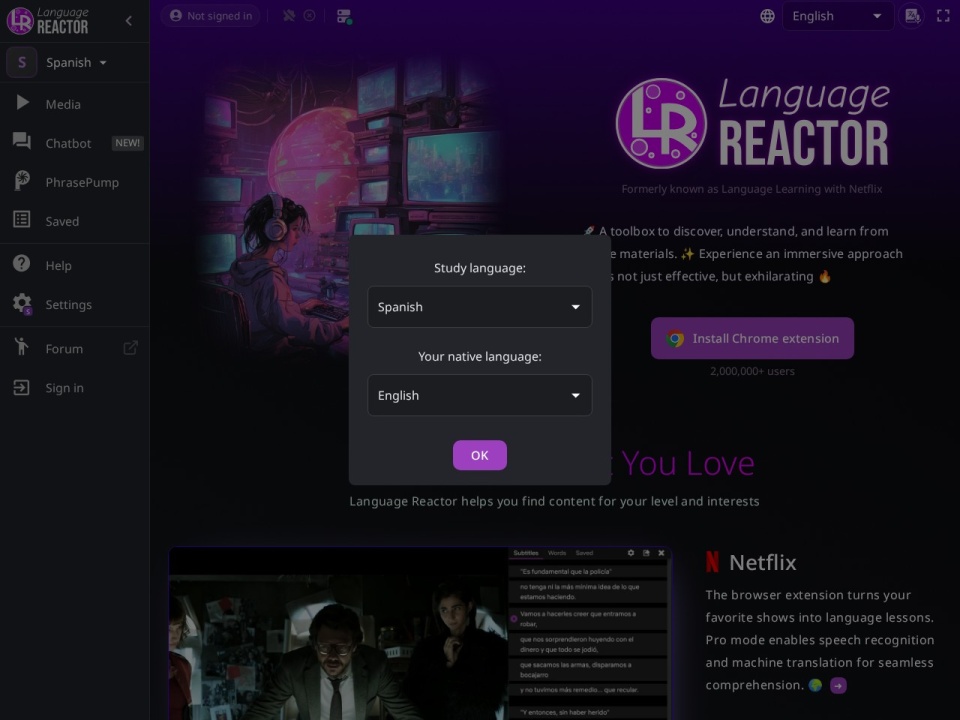Screen dimensions: 960x720
Task: Open Settings from the sidebar
Action: pos(75,304)
